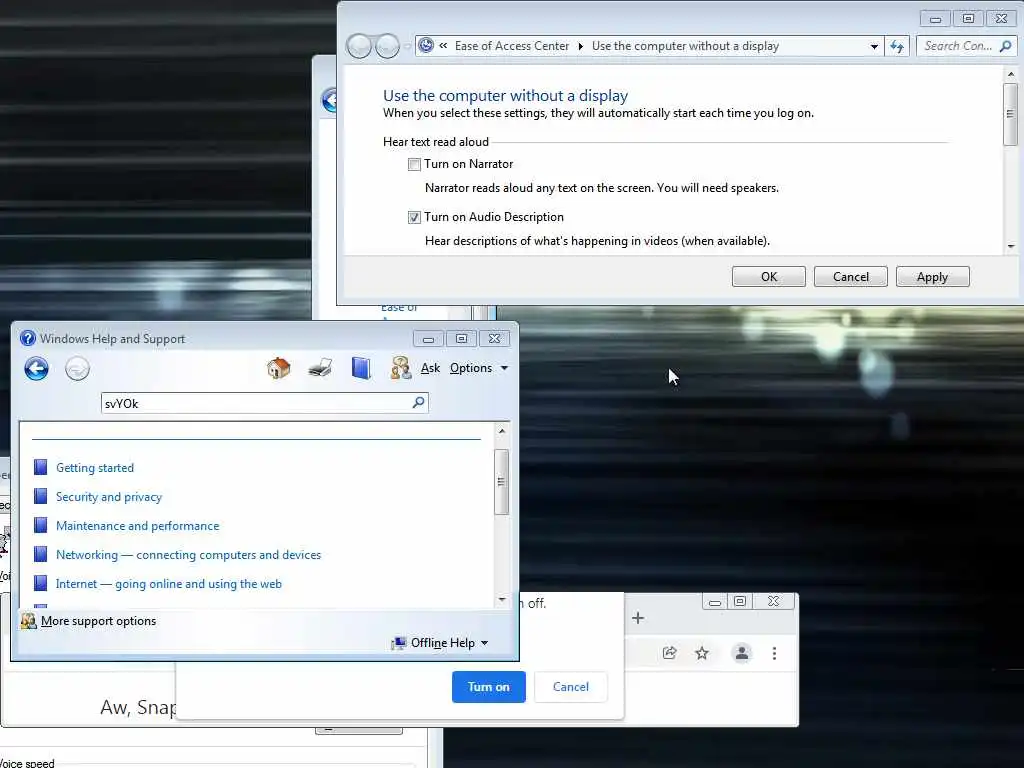Click Cancel in Ease of Access window
Image resolution: width=1024 pixels, height=768 pixels.
click(x=850, y=277)
